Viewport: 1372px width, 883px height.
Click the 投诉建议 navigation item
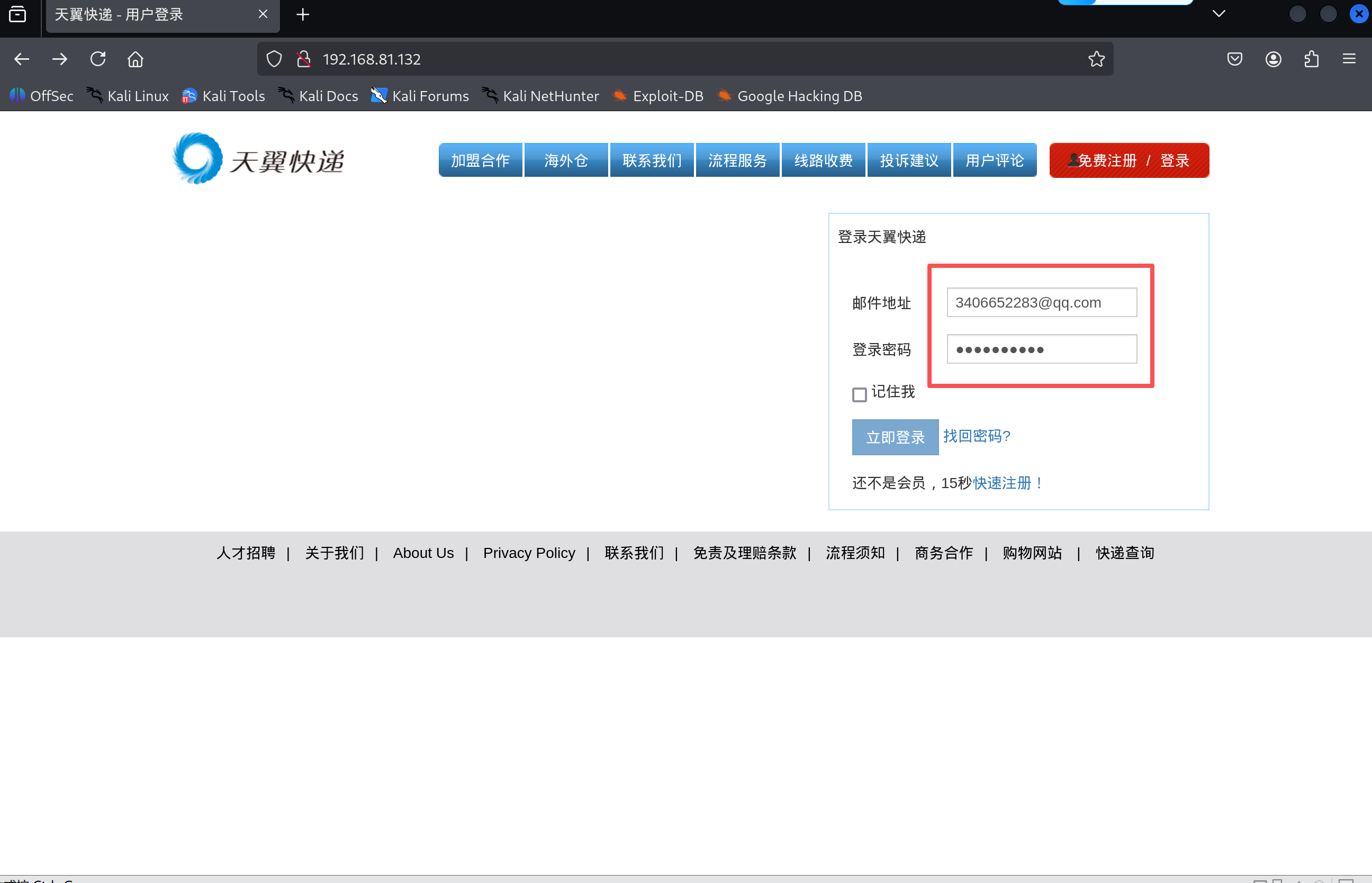pyautogui.click(x=909, y=160)
